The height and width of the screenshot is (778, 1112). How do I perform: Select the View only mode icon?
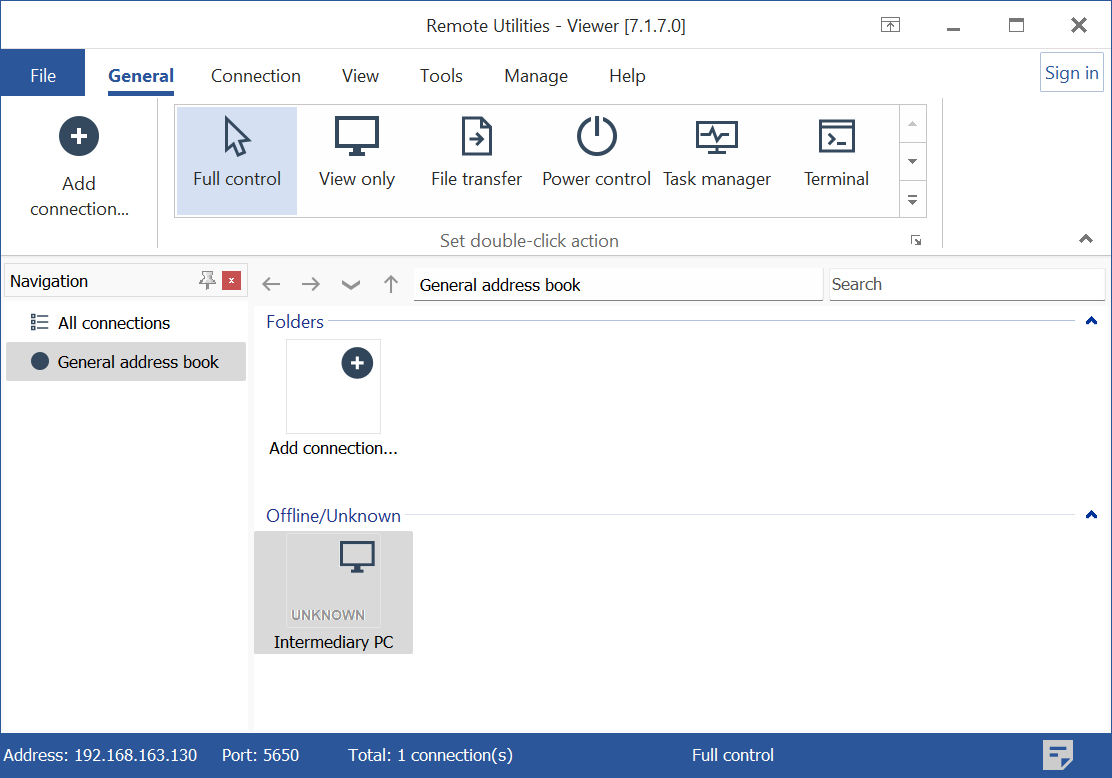[357, 138]
